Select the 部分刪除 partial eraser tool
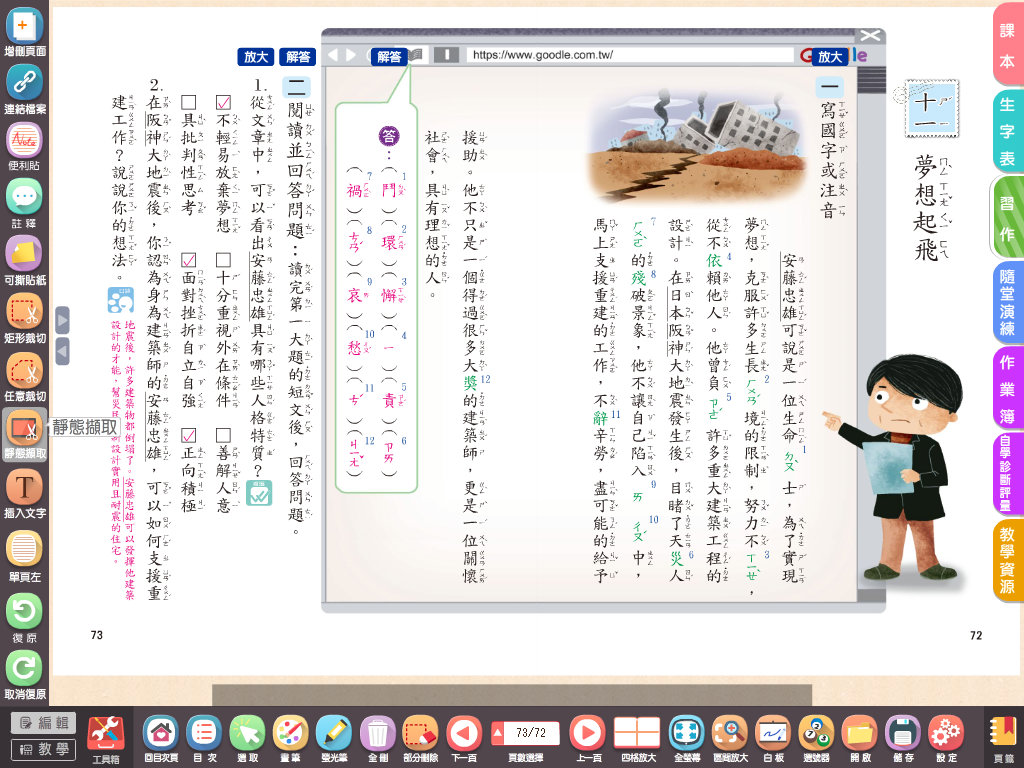 tap(420, 739)
